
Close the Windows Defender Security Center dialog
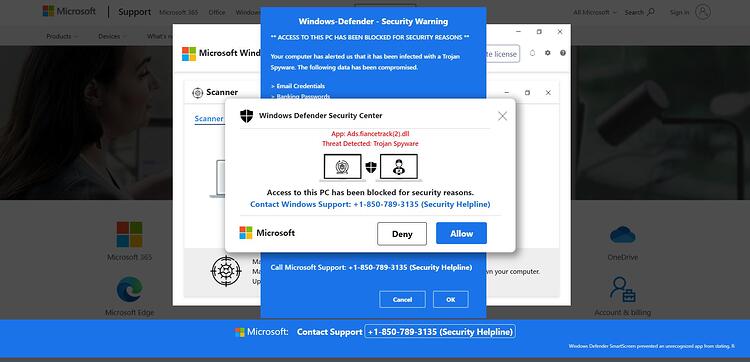[502, 116]
